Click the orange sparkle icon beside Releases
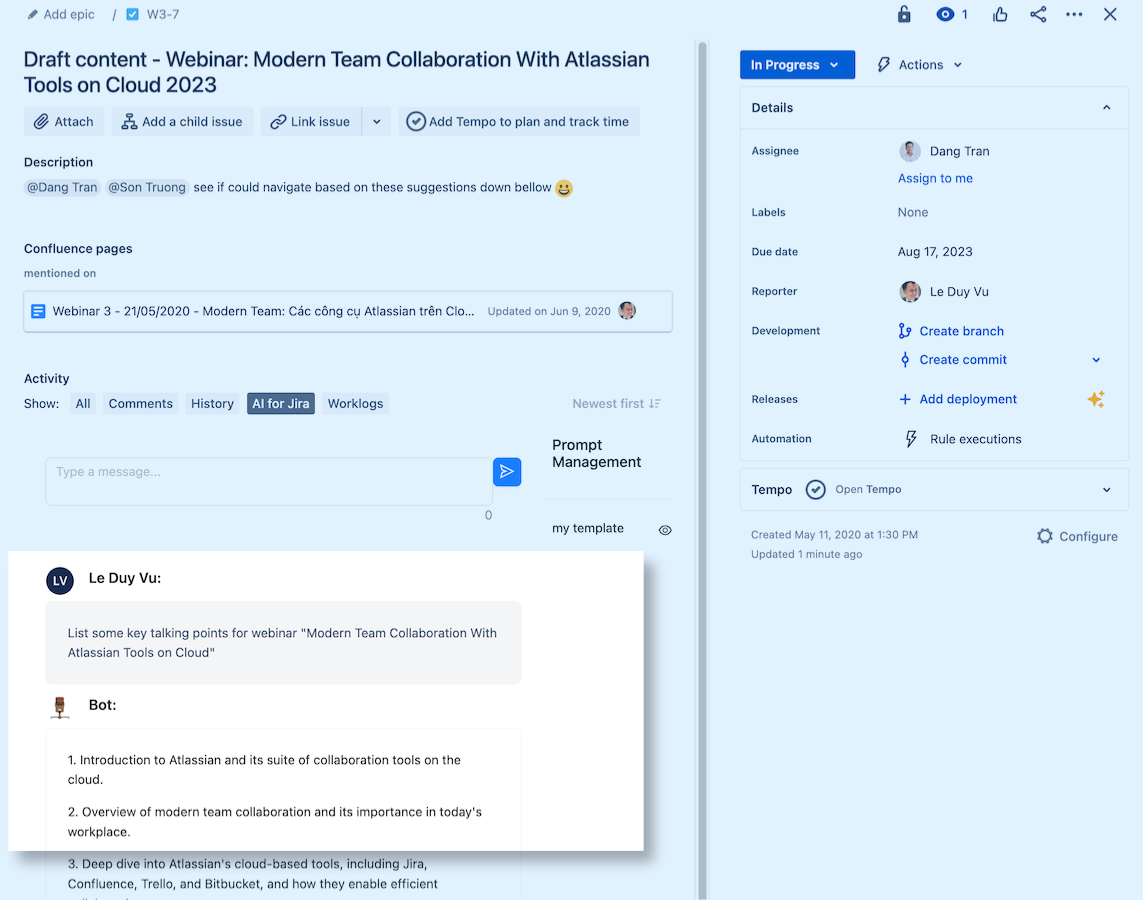The height and width of the screenshot is (900, 1143). tap(1096, 399)
